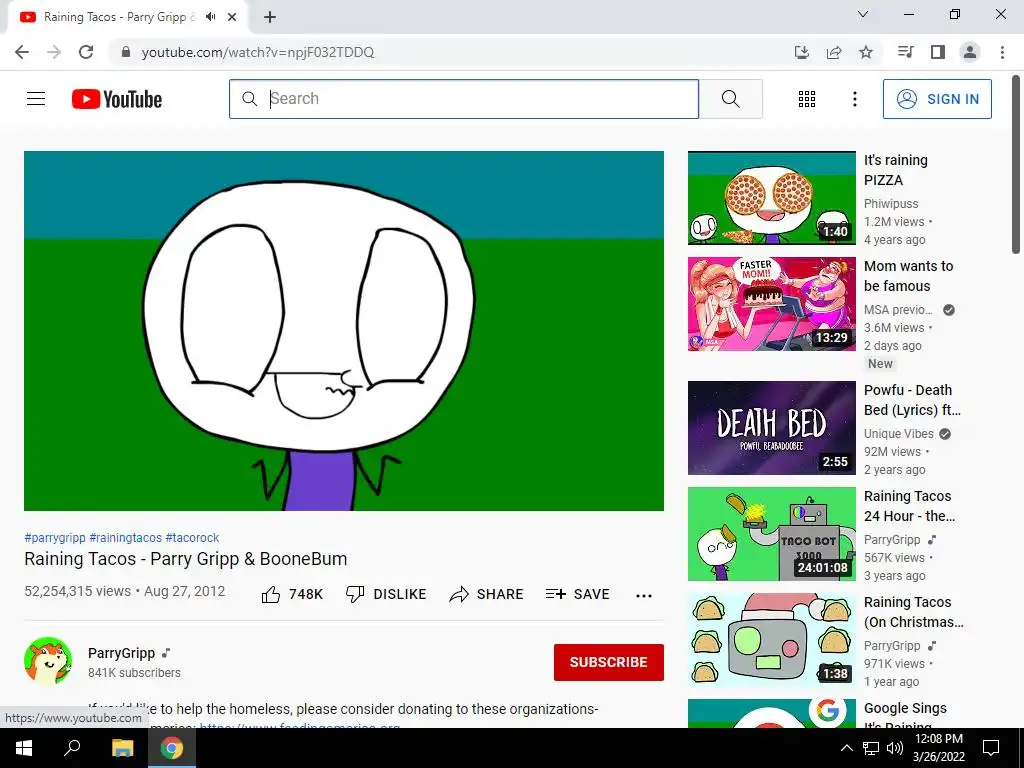Mute the tab audio icon
The width and height of the screenshot is (1024, 768).
210,17
